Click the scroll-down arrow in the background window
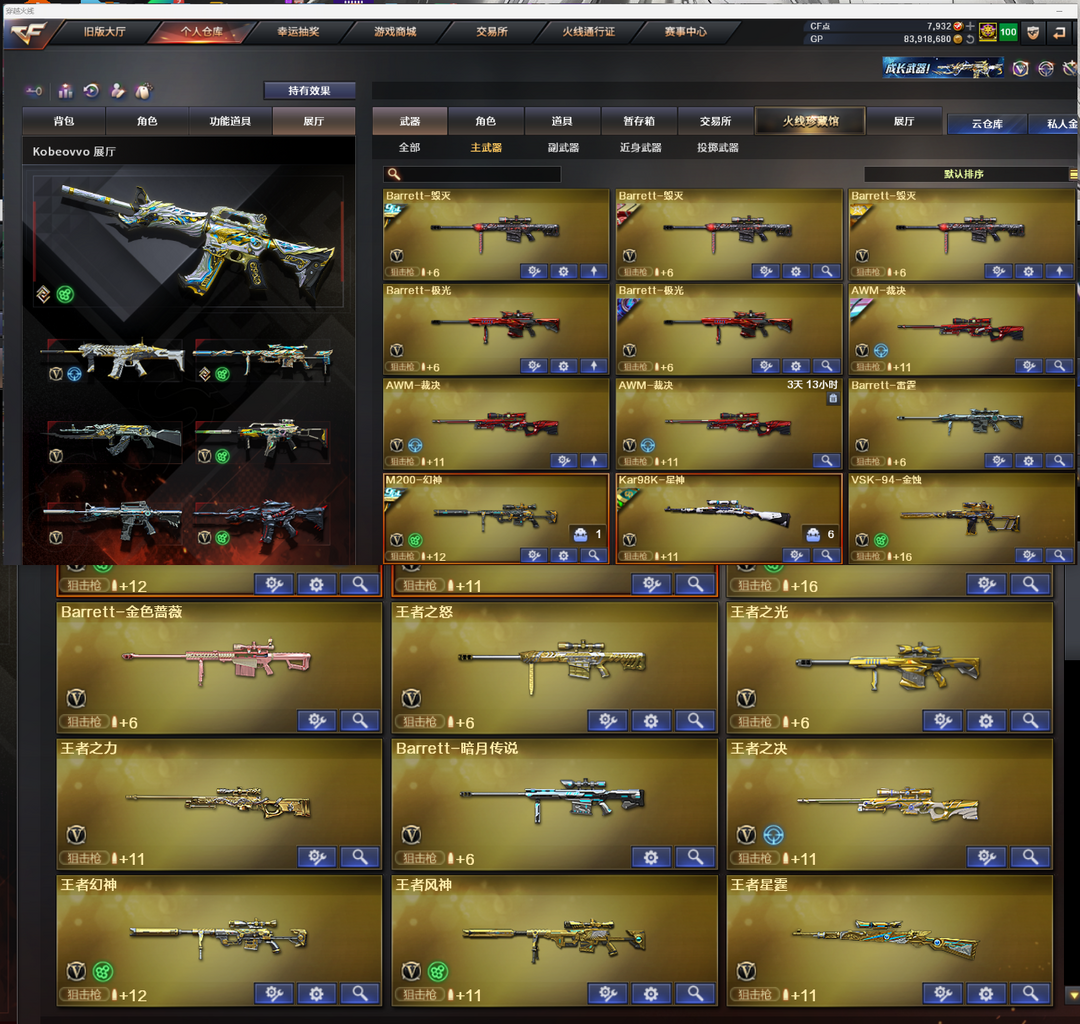 tap(1072, 996)
